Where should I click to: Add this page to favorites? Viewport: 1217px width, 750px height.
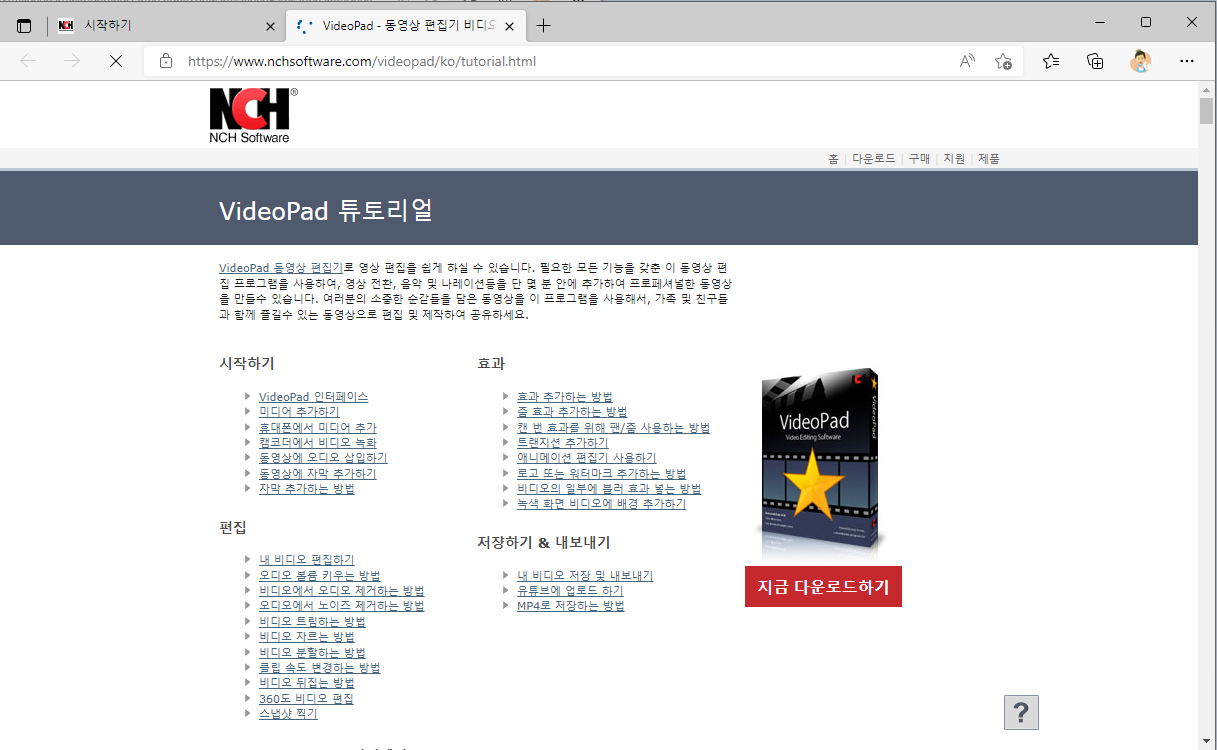pyautogui.click(x=1003, y=61)
